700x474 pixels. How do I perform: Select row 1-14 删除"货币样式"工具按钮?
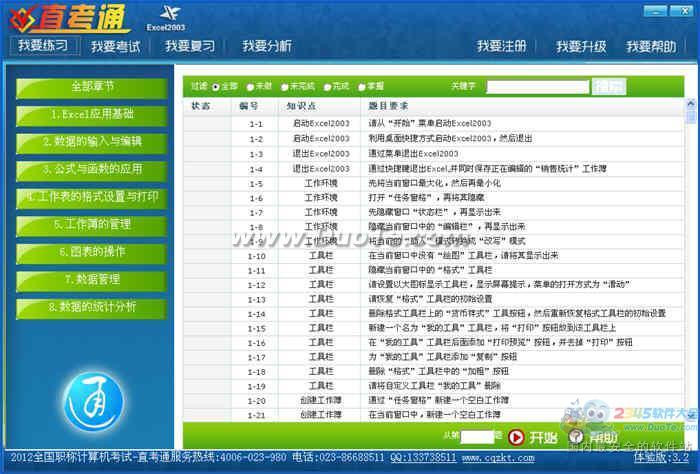433,314
